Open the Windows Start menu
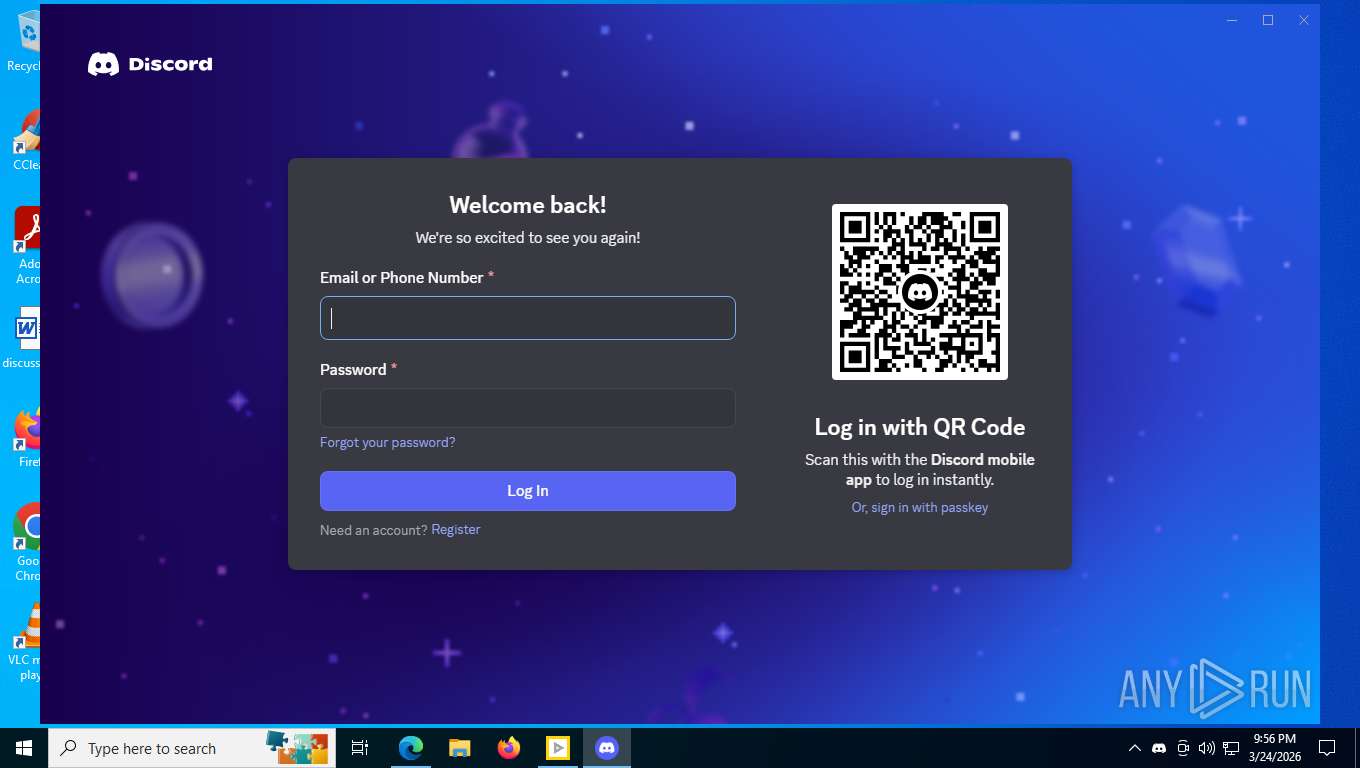 (24, 748)
